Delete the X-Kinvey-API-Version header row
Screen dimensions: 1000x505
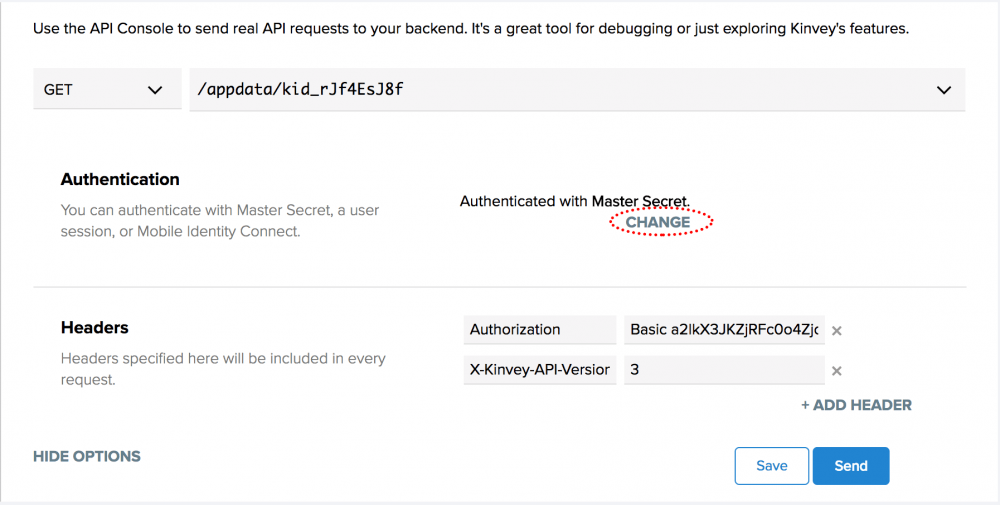837,371
